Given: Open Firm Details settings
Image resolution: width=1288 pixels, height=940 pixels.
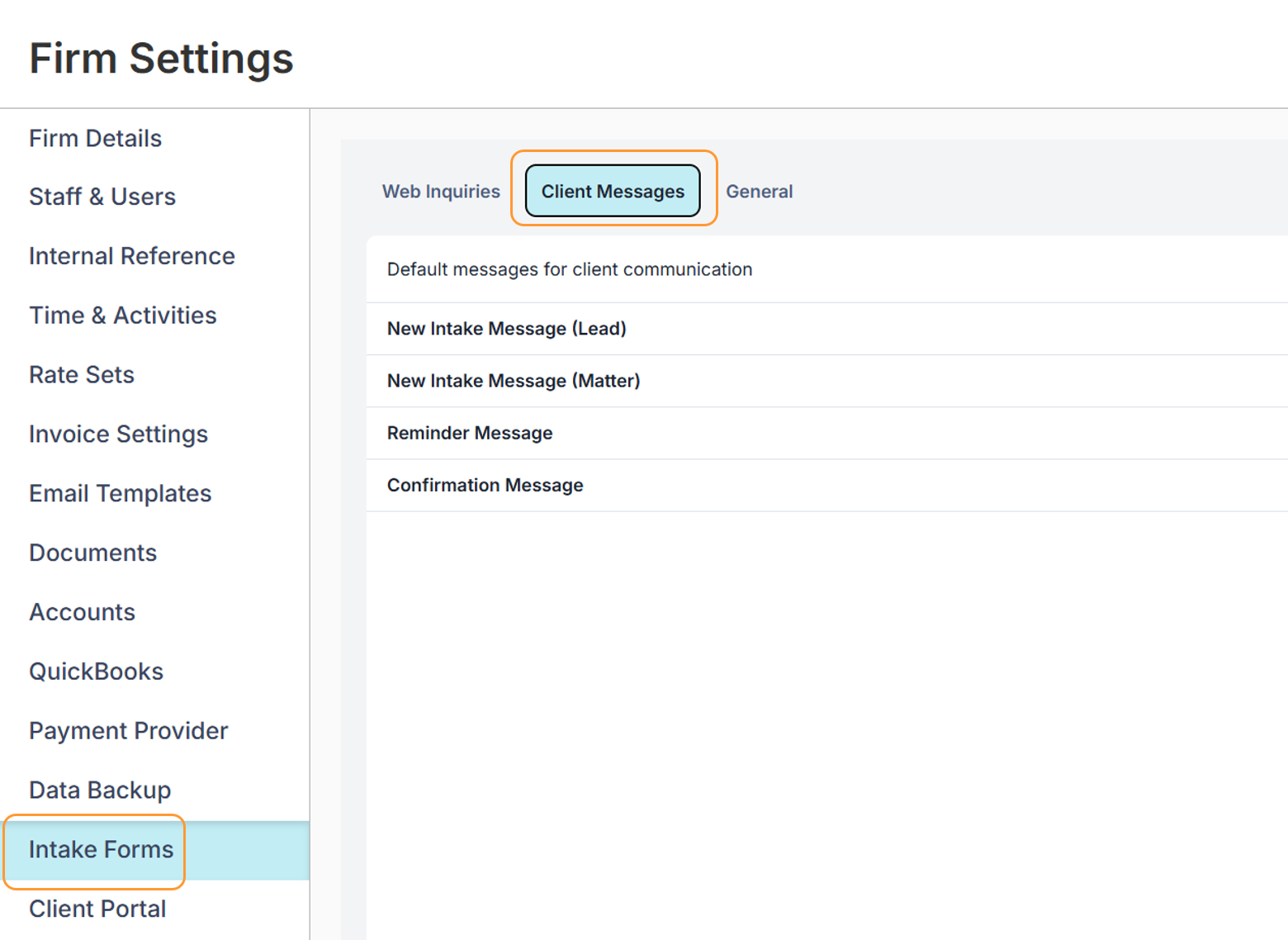Looking at the screenshot, I should pos(95,138).
